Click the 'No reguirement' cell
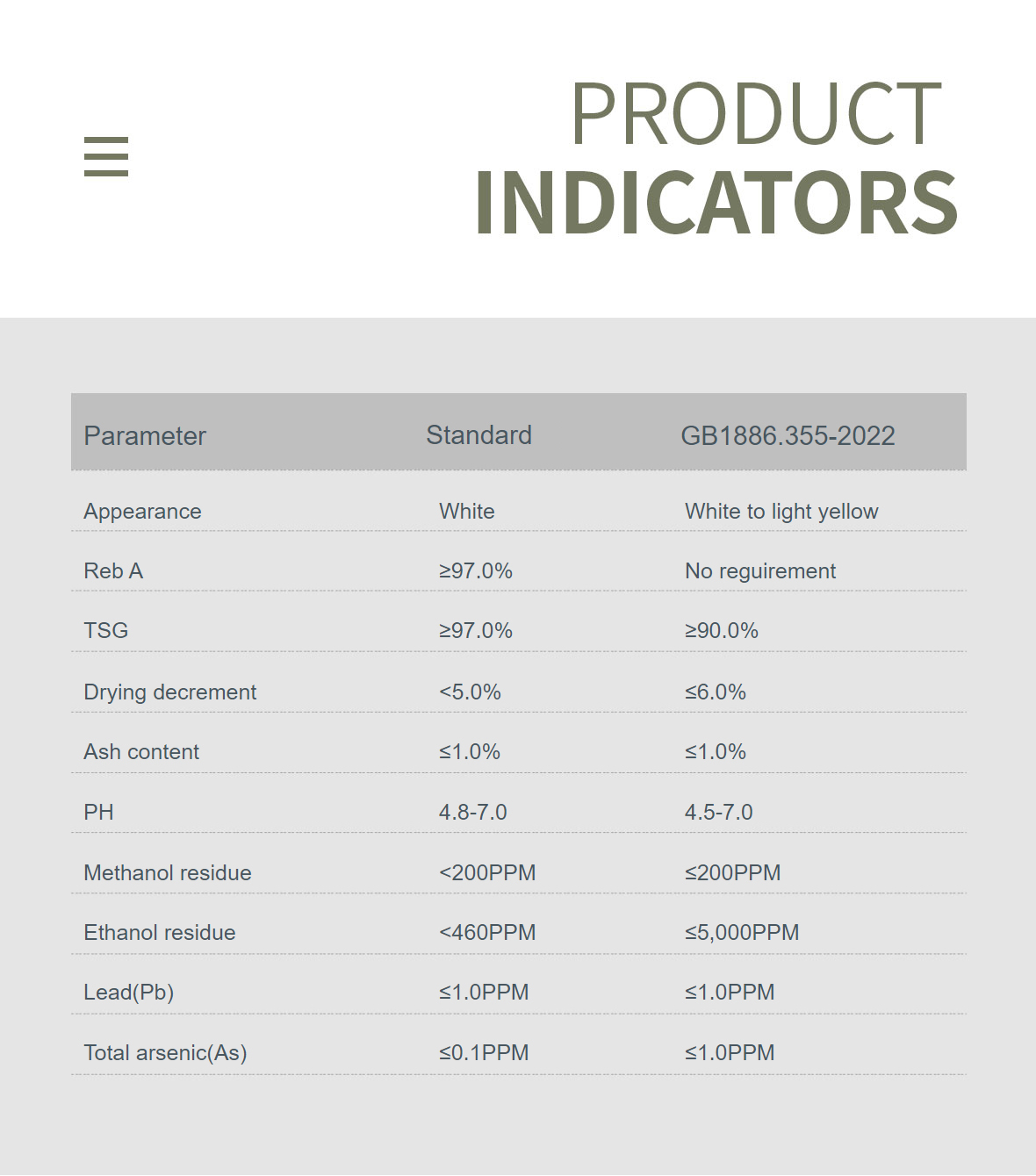The width and height of the screenshot is (1036, 1176). pos(760,571)
